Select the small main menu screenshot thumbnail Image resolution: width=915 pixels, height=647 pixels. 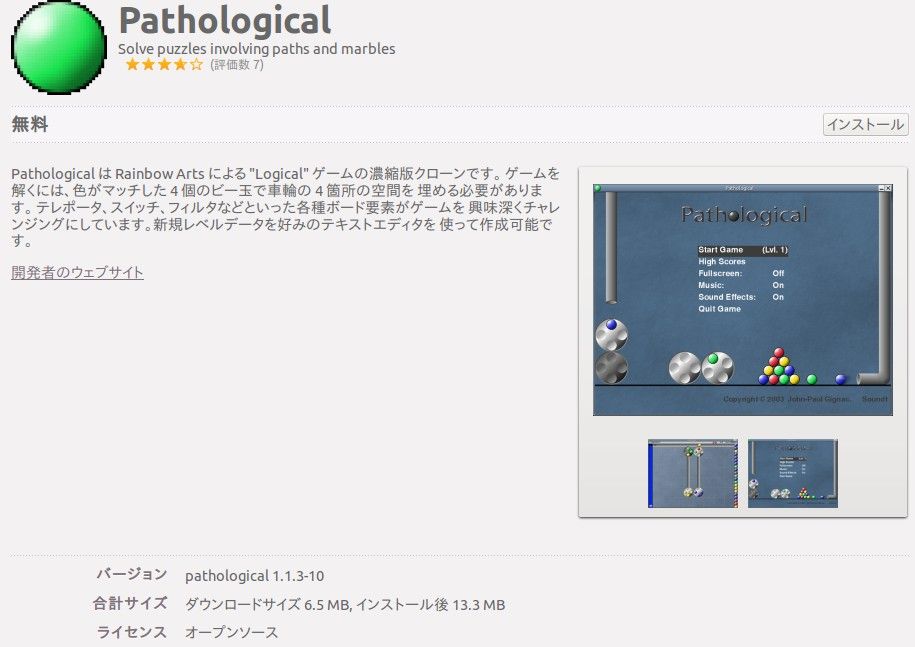[x=792, y=473]
